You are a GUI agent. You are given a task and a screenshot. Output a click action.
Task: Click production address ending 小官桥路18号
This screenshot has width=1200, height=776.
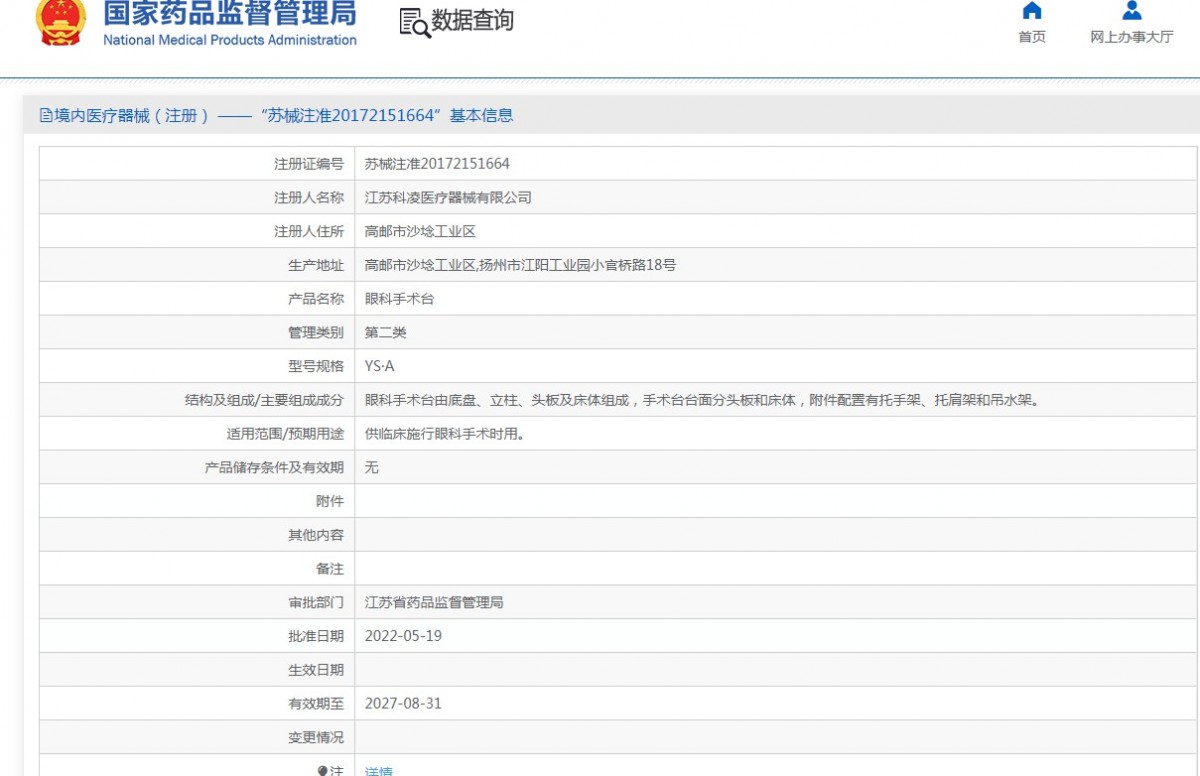coord(520,265)
